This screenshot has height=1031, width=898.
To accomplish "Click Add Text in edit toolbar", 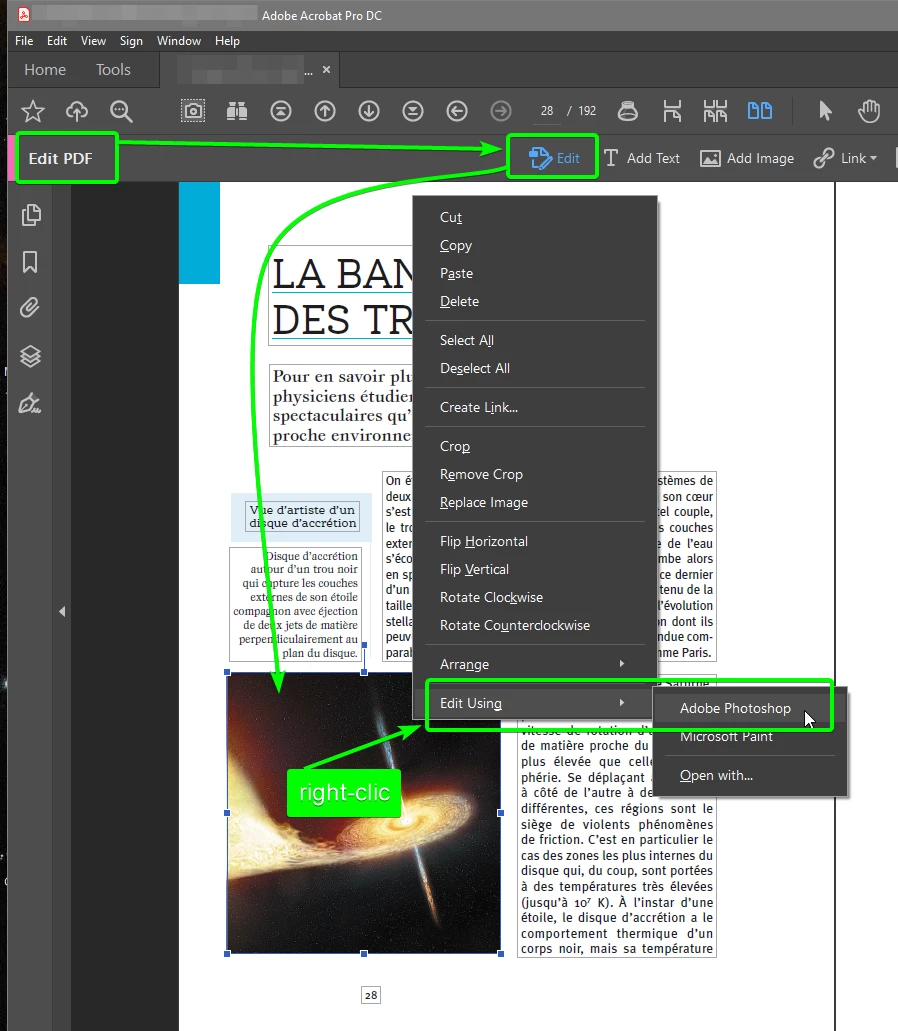I will [642, 158].
